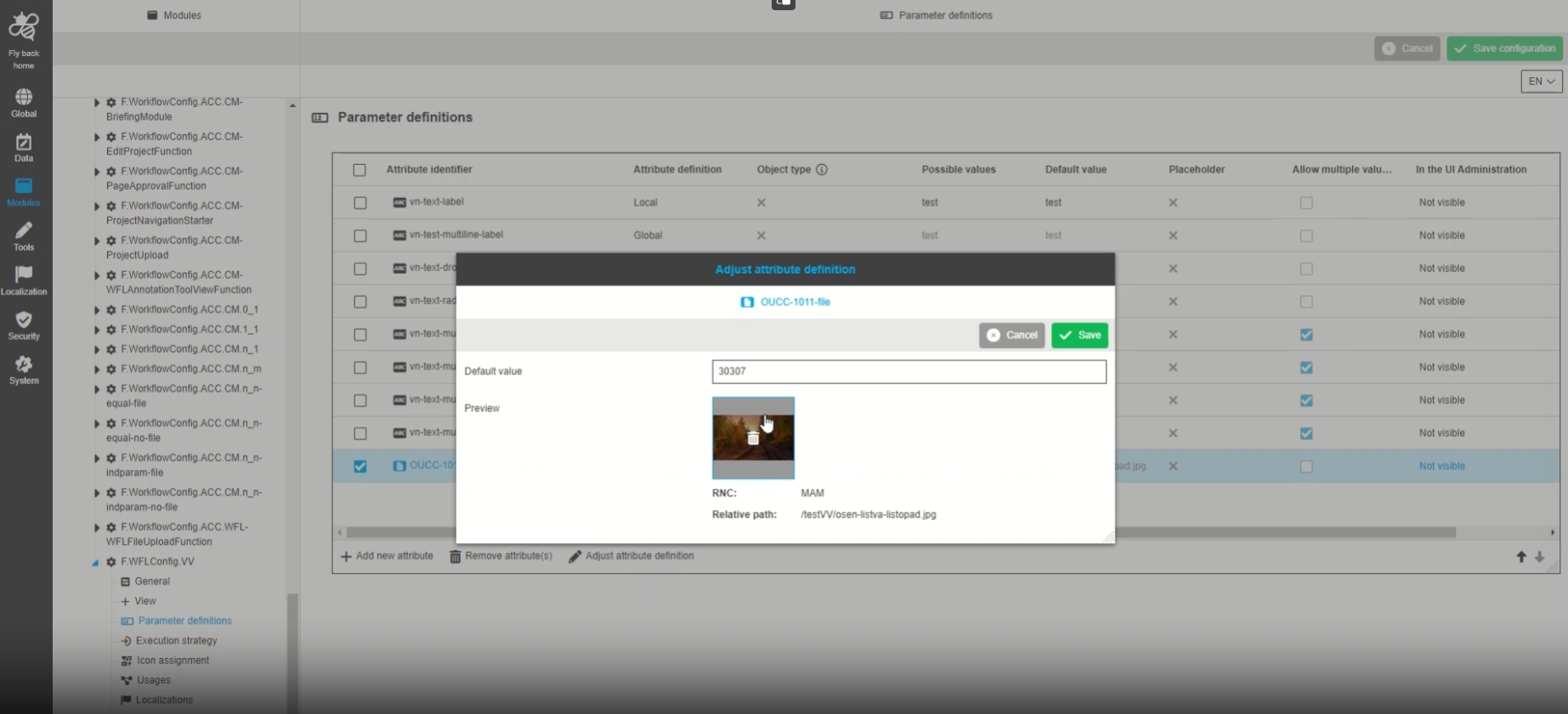1568x714 pixels.
Task: Click the file icon beside OUCC-1011-file title
Action: [747, 302]
